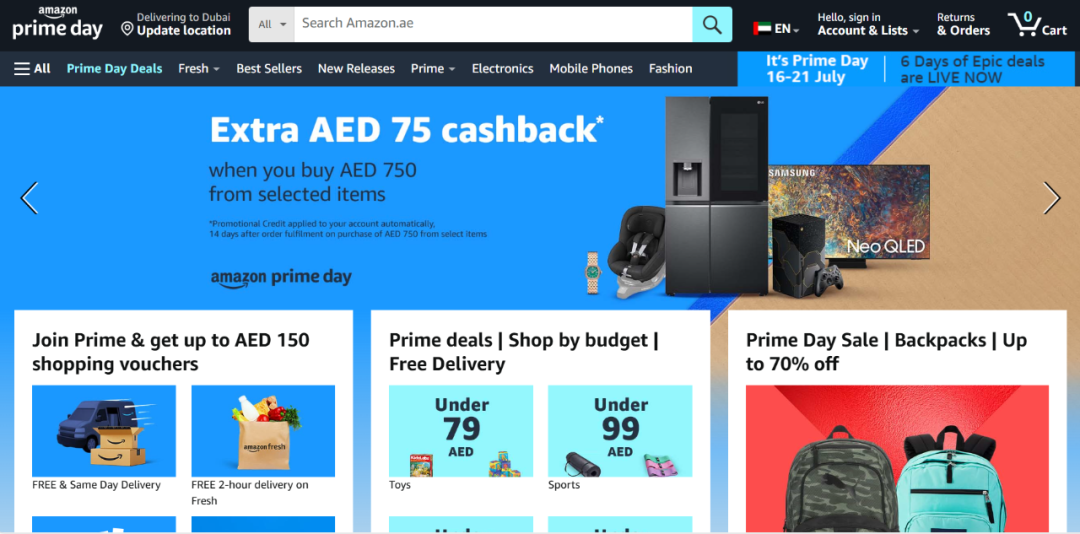Click the search magnifier button
The height and width of the screenshot is (534, 1080).
pos(712,25)
